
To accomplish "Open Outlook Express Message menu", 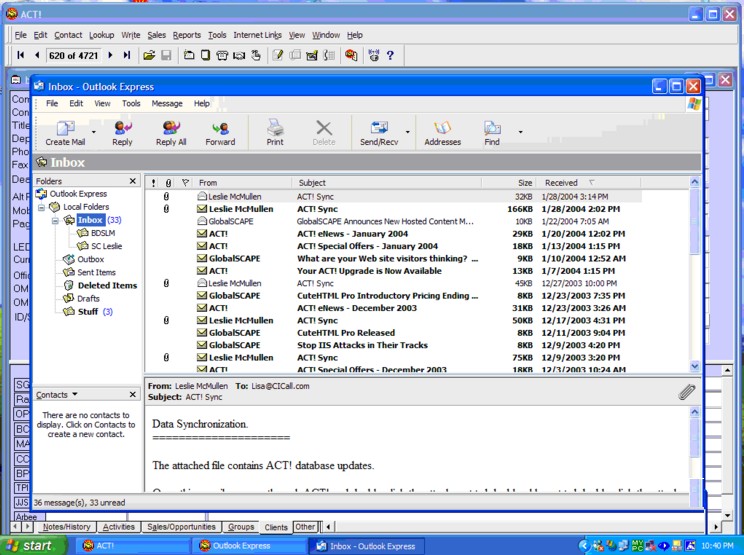I will click(167, 103).
